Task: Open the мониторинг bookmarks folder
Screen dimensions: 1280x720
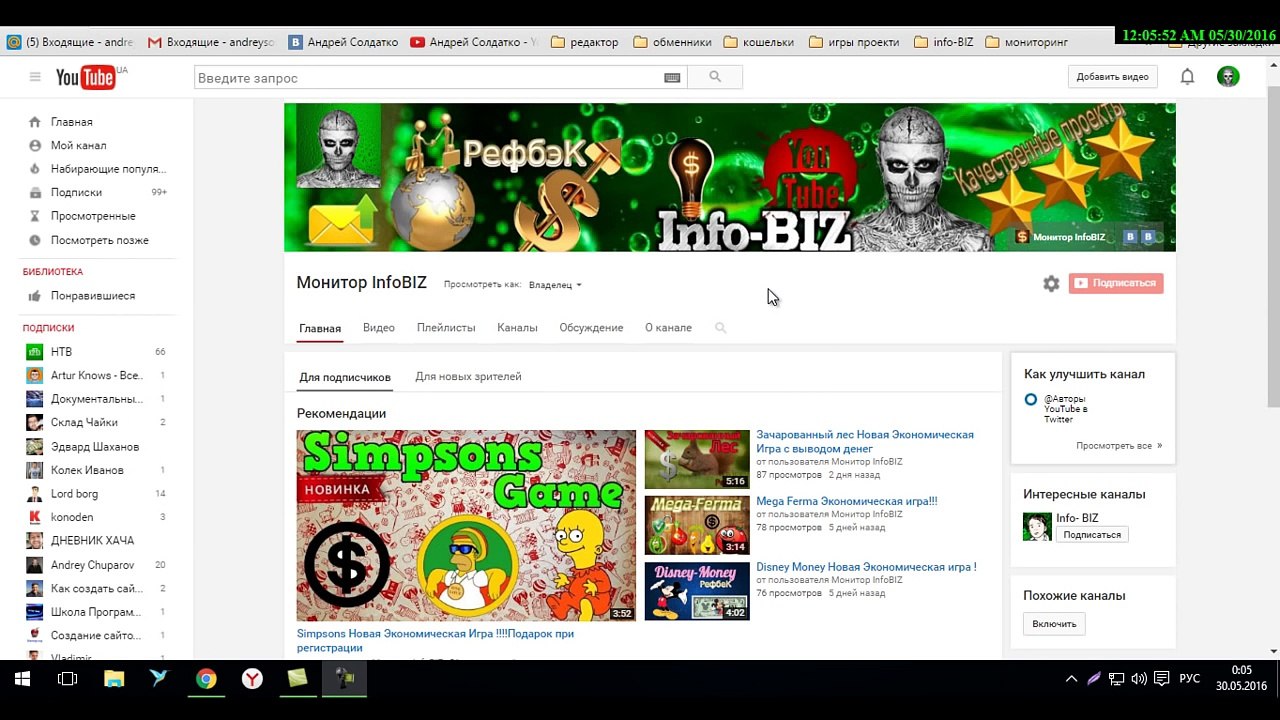Action: 1028,42
